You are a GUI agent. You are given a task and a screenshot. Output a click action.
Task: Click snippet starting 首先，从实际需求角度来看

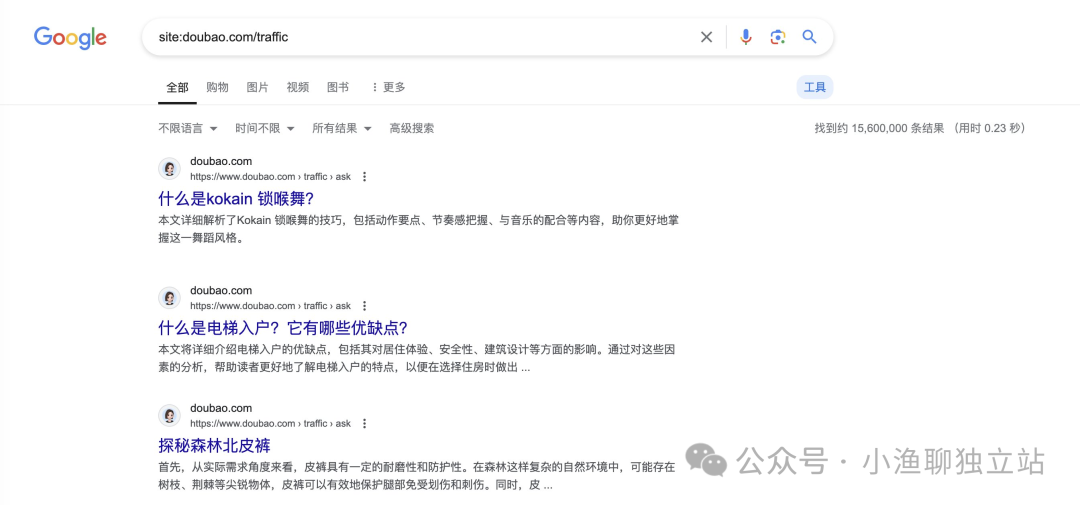pos(417,476)
